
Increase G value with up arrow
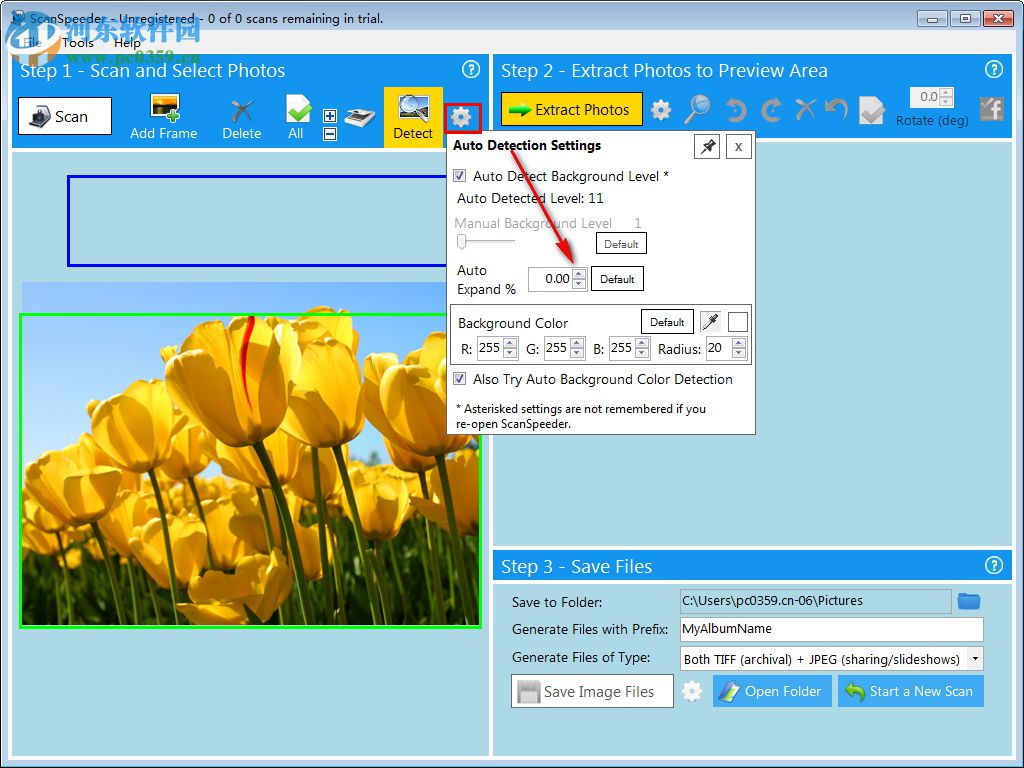(577, 343)
